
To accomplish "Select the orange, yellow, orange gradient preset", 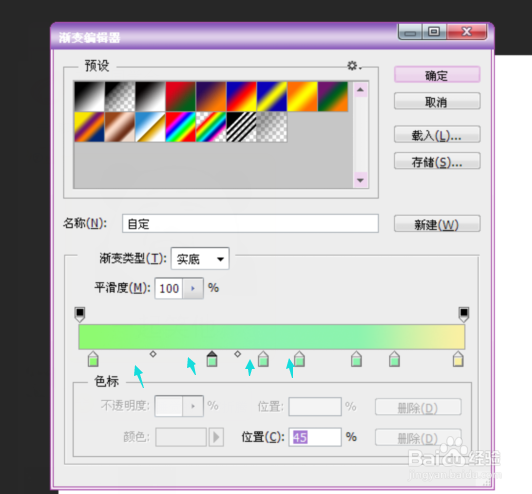I will [302, 96].
